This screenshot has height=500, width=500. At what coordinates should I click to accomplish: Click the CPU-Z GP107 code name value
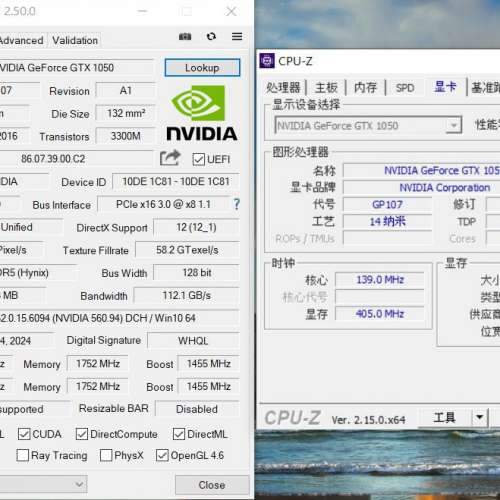coord(387,204)
